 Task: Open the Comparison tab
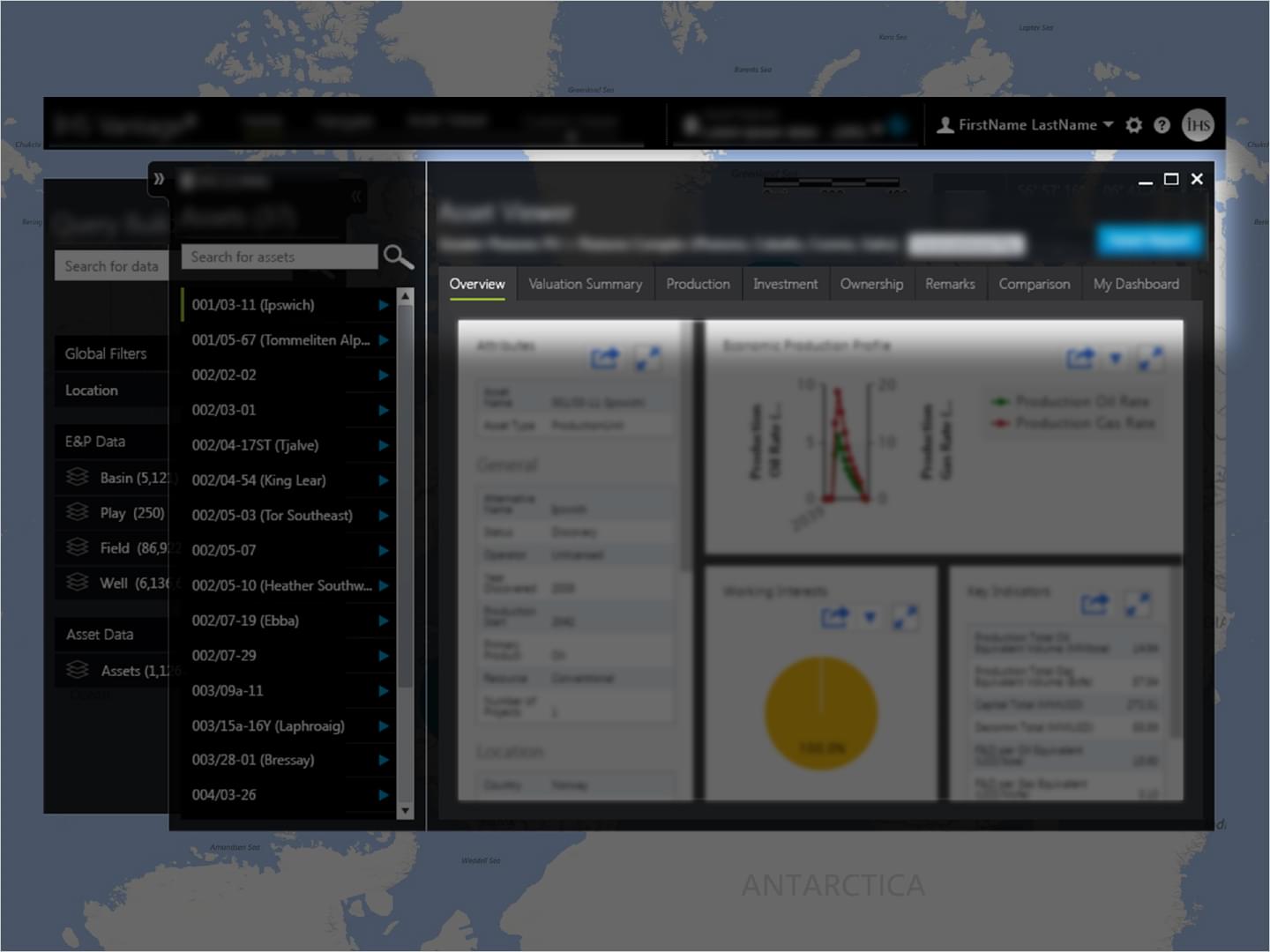1035,284
